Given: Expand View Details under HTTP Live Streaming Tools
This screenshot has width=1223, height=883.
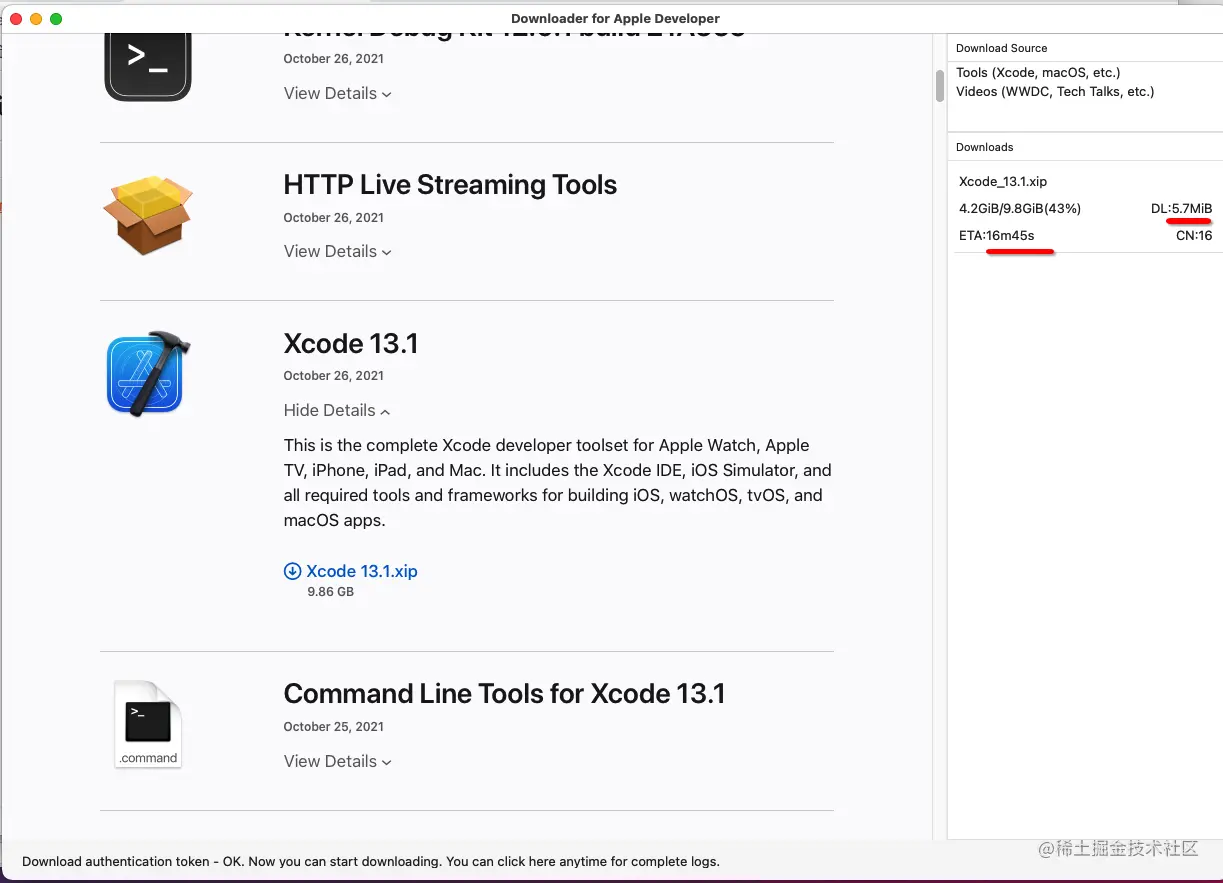Looking at the screenshot, I should (x=337, y=252).
